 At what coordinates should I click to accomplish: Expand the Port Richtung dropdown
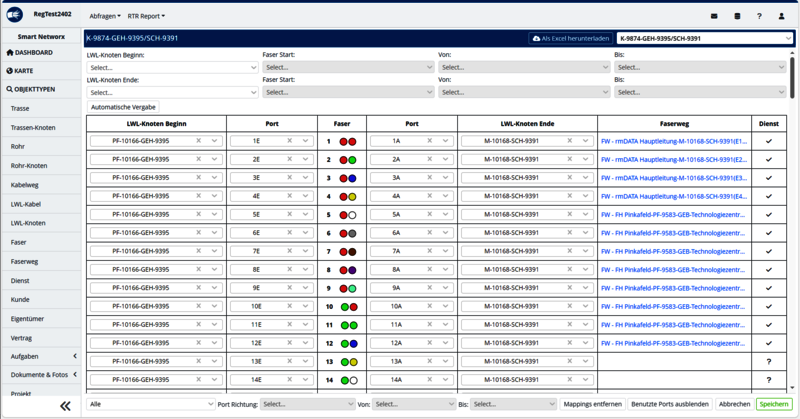(x=303, y=404)
